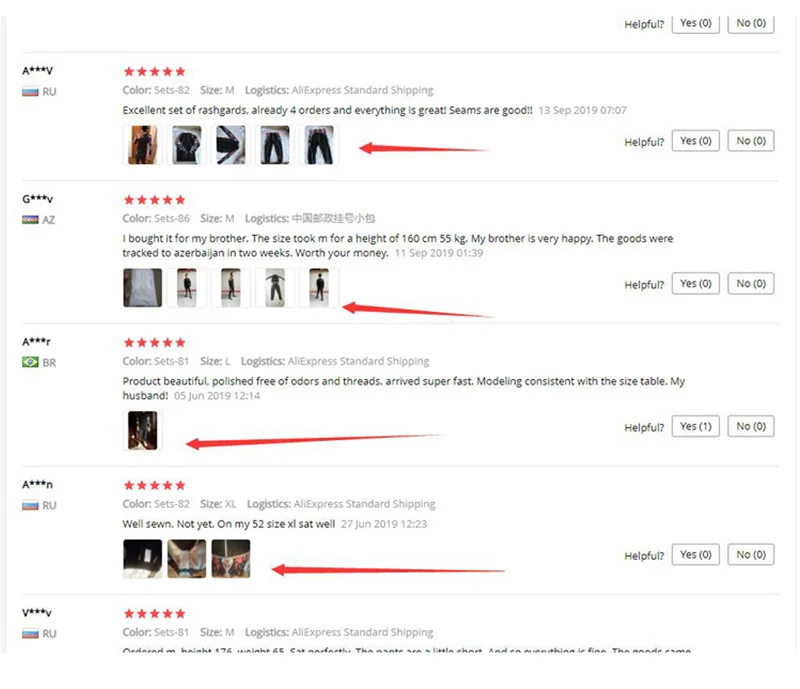Open the fifth pants photo in A***v's review

point(319,145)
